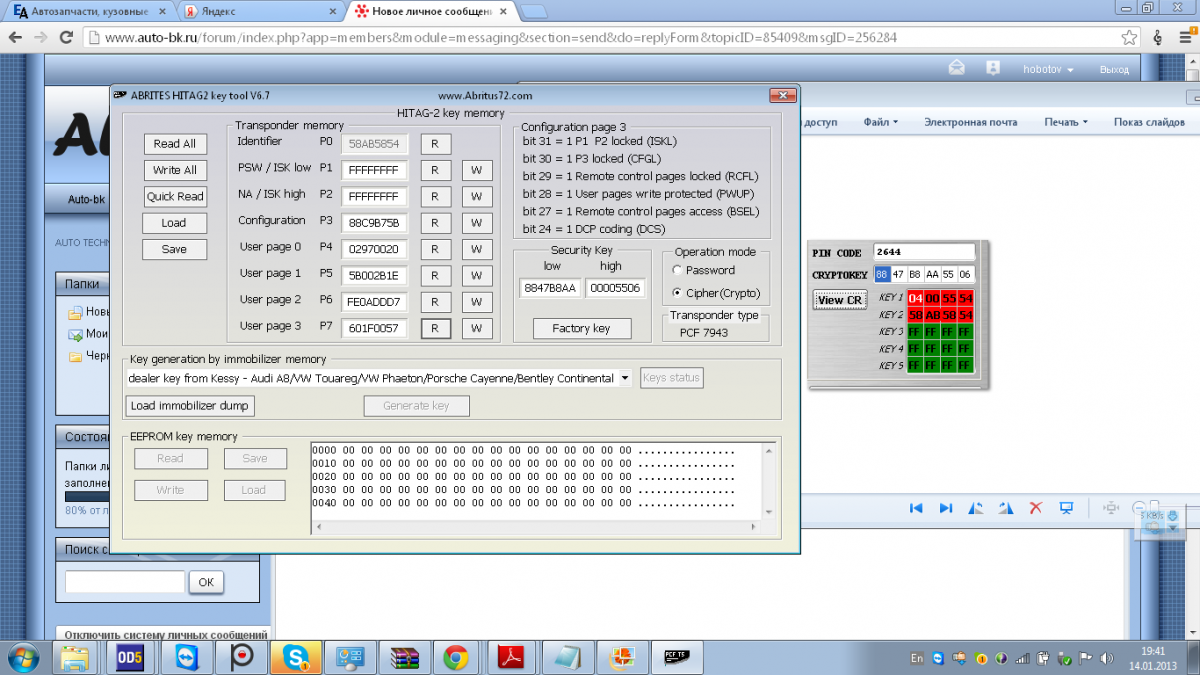The image size is (1200, 675).
Task: Click the Load immobilizer dump button
Action: point(190,405)
